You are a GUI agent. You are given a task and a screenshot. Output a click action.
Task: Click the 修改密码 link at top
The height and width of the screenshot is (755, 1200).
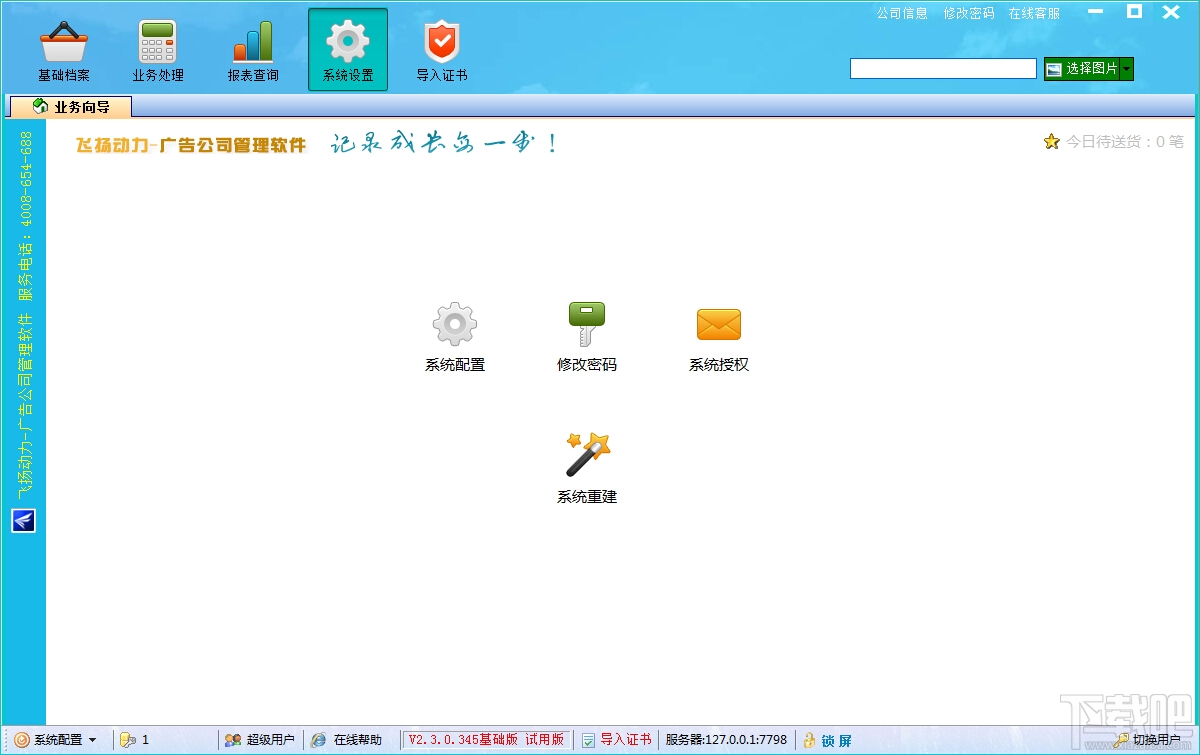(969, 13)
